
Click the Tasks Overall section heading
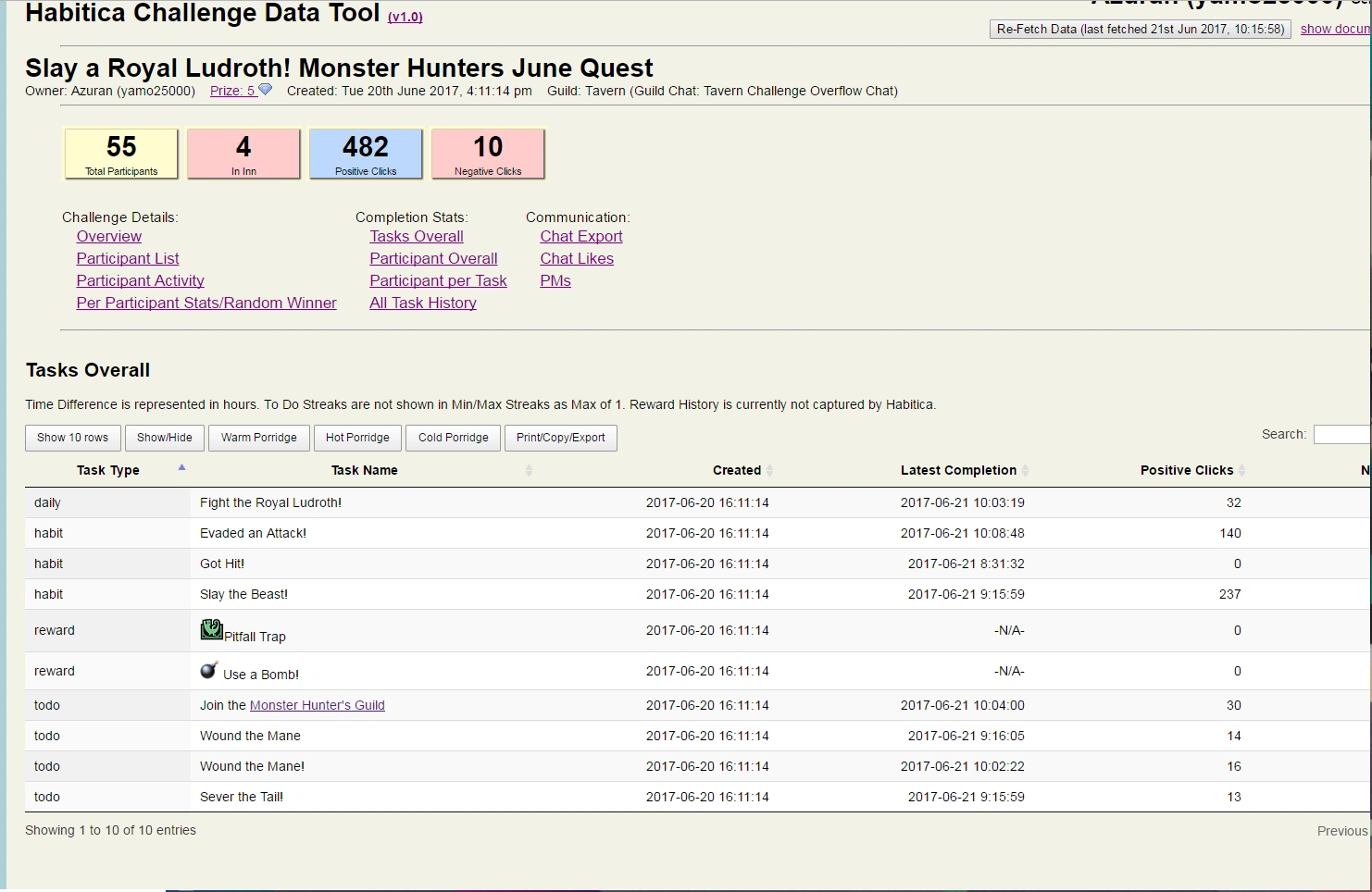[x=88, y=370]
